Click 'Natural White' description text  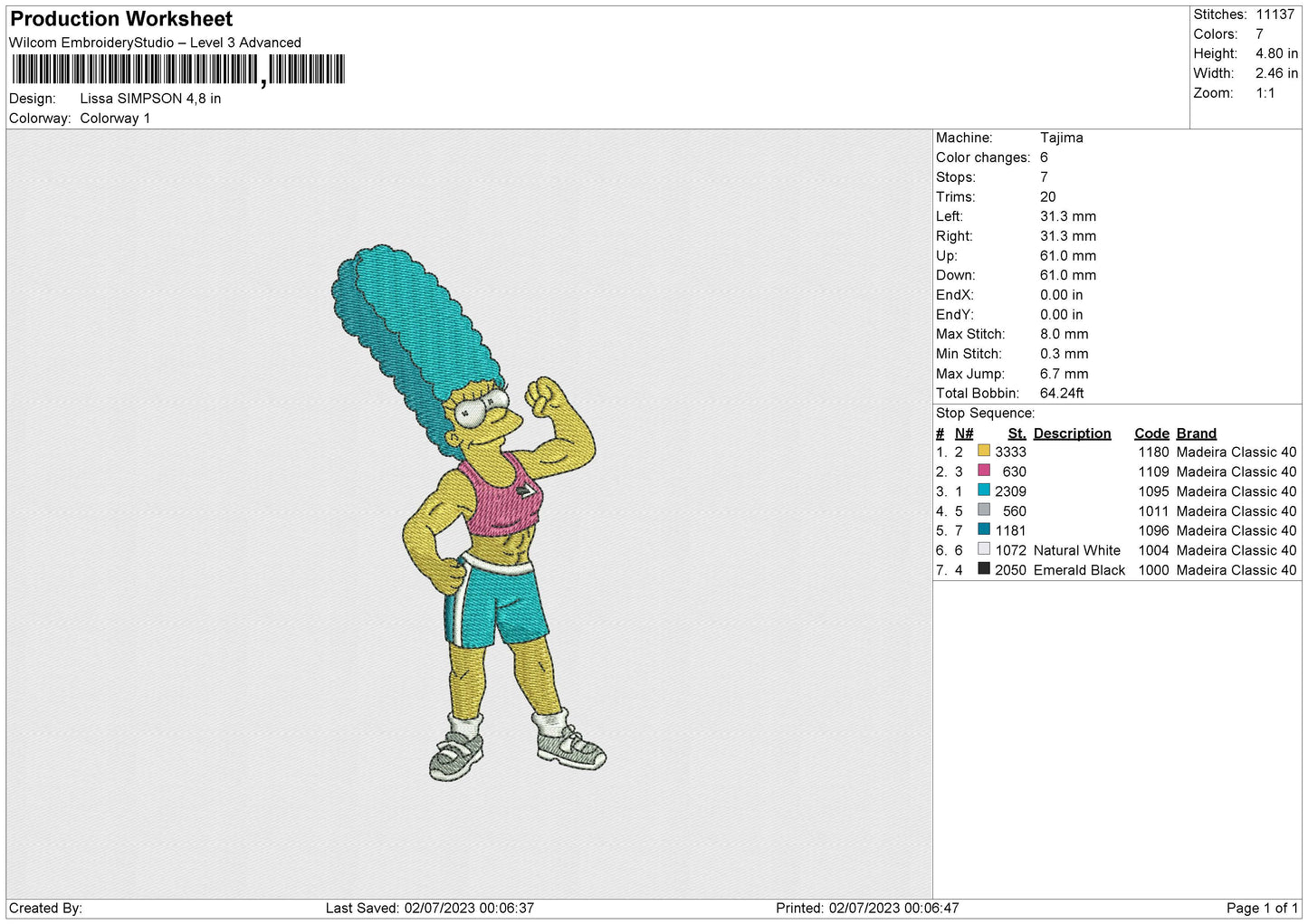(1076, 551)
